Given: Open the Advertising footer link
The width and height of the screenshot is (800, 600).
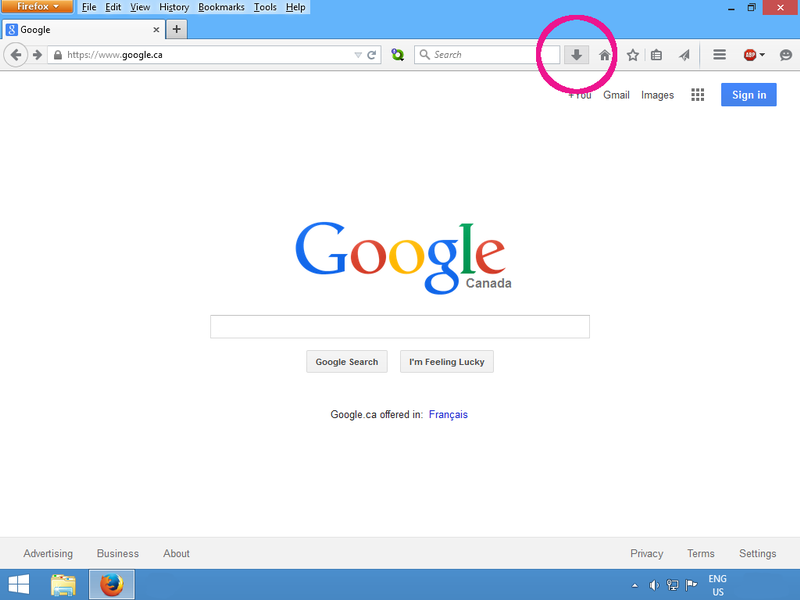Looking at the screenshot, I should 48,554.
